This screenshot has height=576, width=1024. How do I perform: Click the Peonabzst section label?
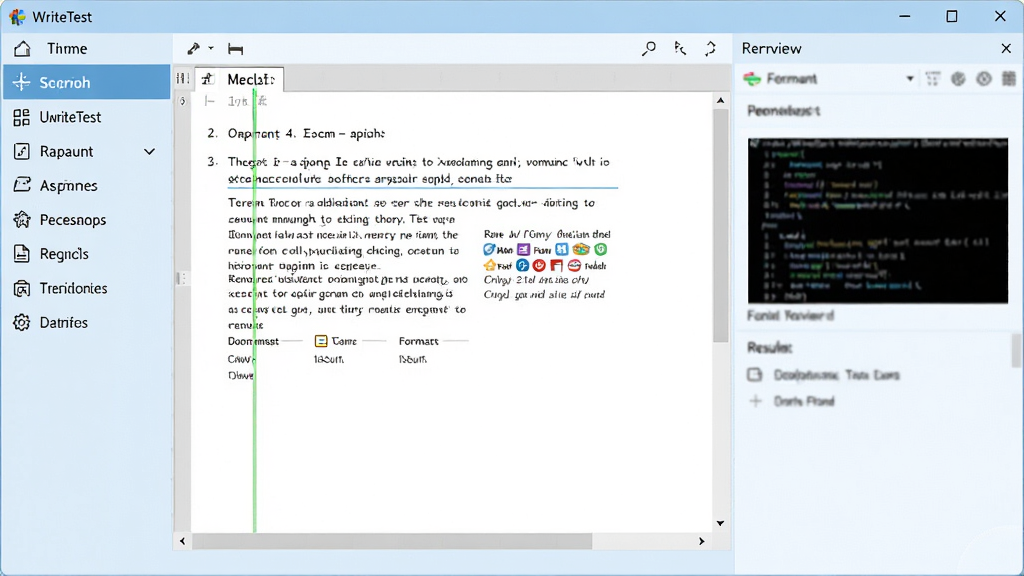(x=784, y=111)
